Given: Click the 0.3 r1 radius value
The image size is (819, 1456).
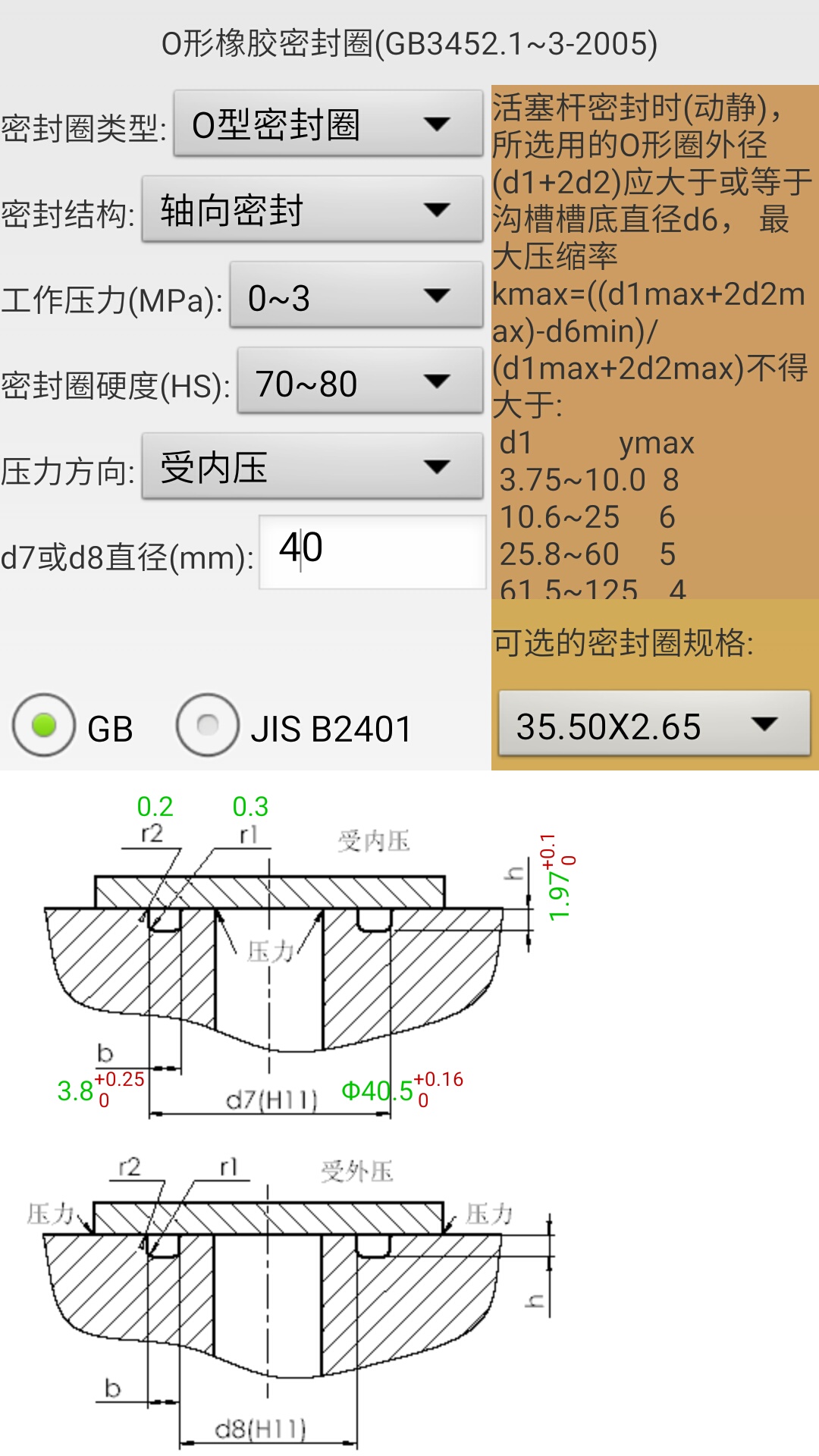Looking at the screenshot, I should tap(250, 806).
